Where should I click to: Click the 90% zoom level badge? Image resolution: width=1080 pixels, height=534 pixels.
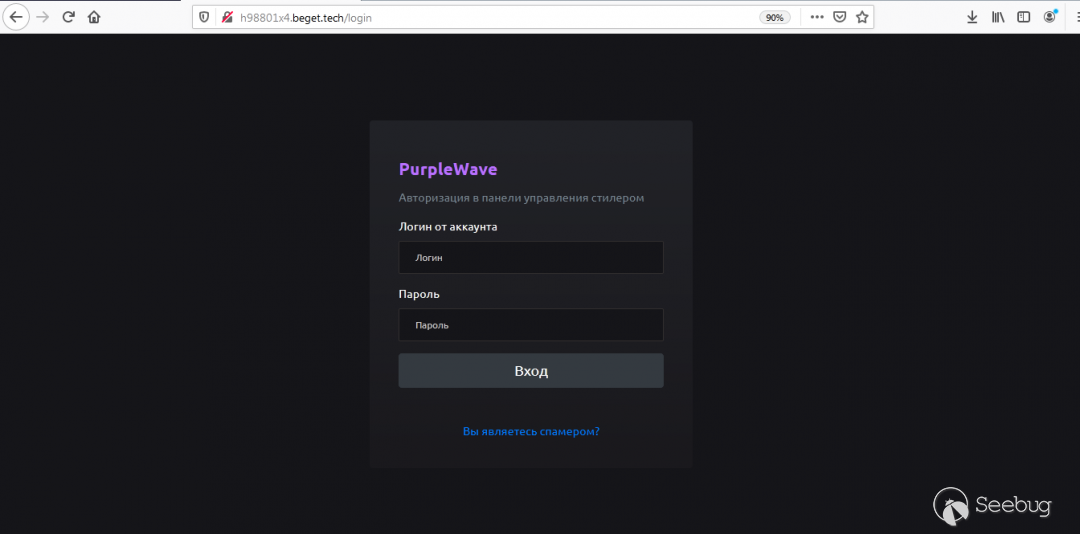click(x=775, y=18)
